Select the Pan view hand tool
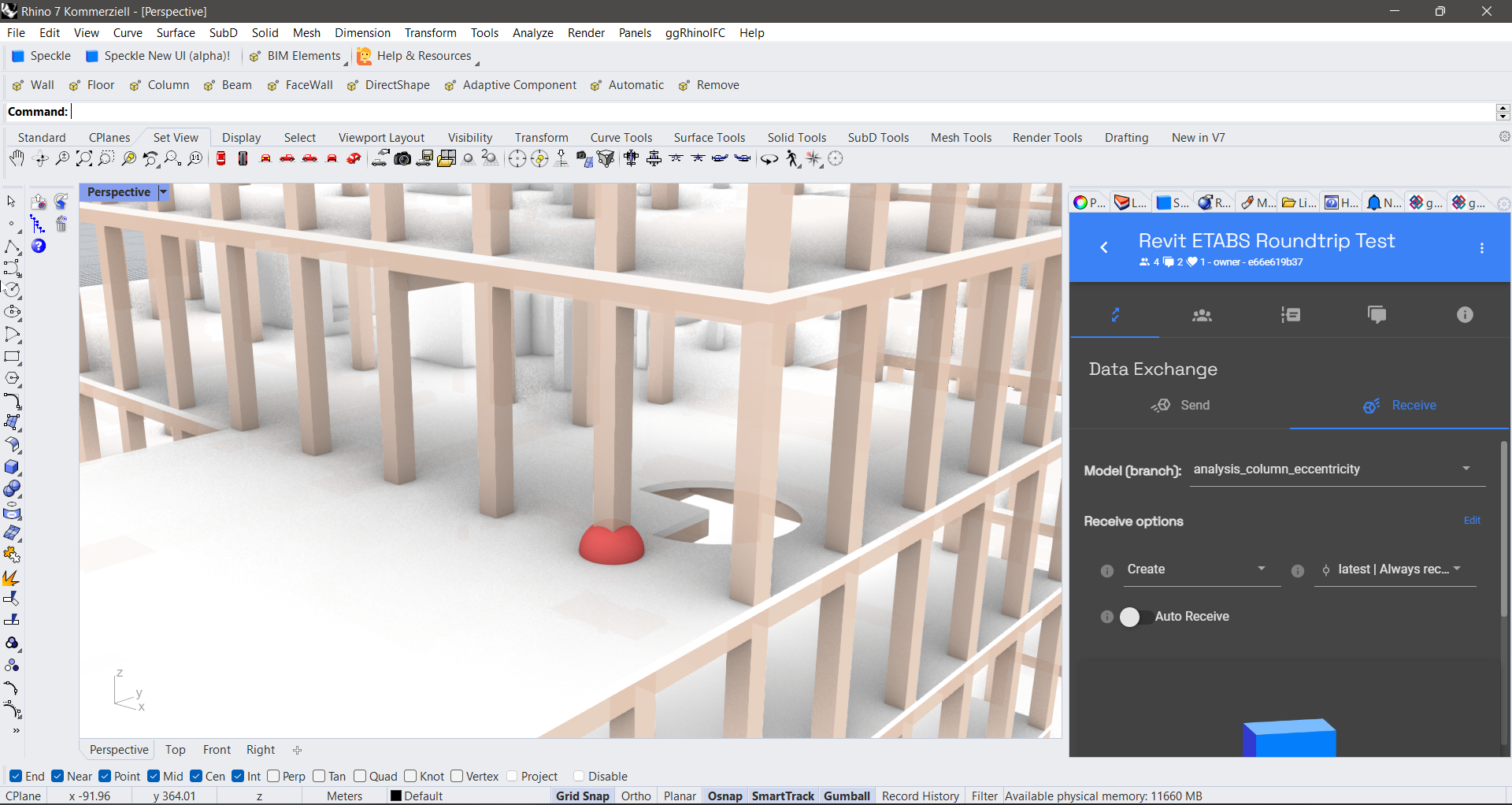 [17, 159]
